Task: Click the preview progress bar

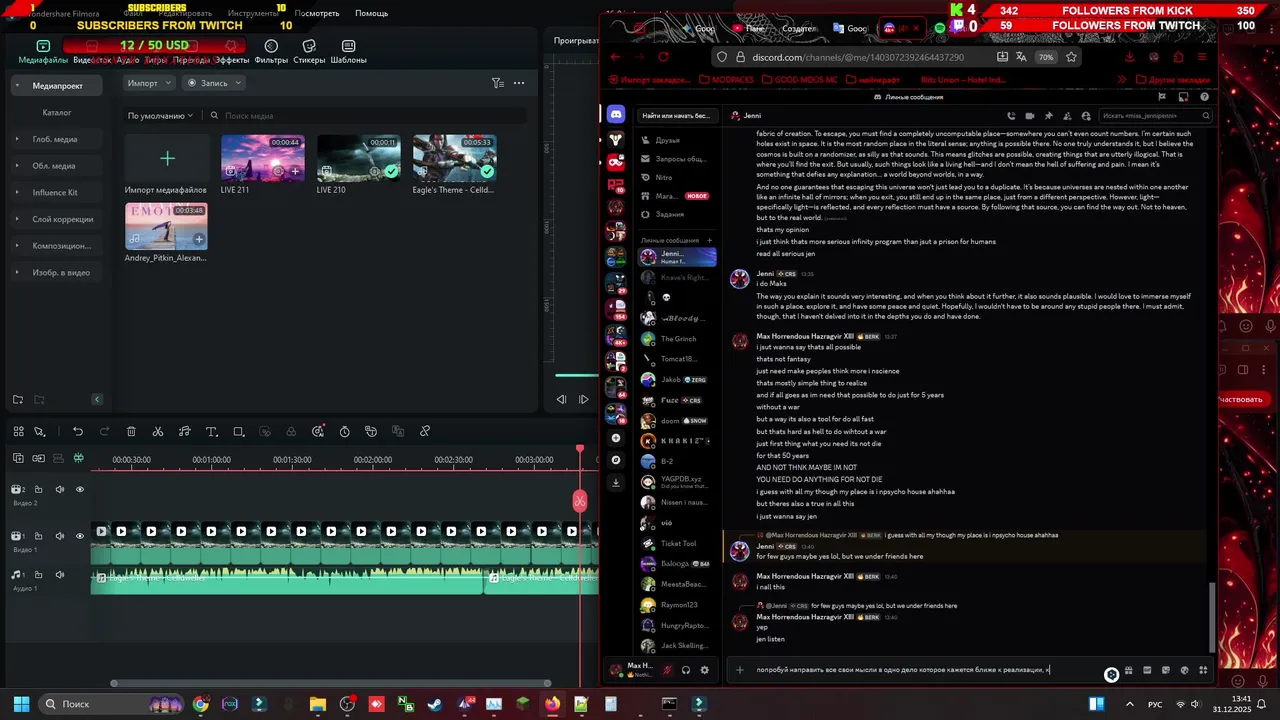Action: pyautogui.click(x=577, y=376)
